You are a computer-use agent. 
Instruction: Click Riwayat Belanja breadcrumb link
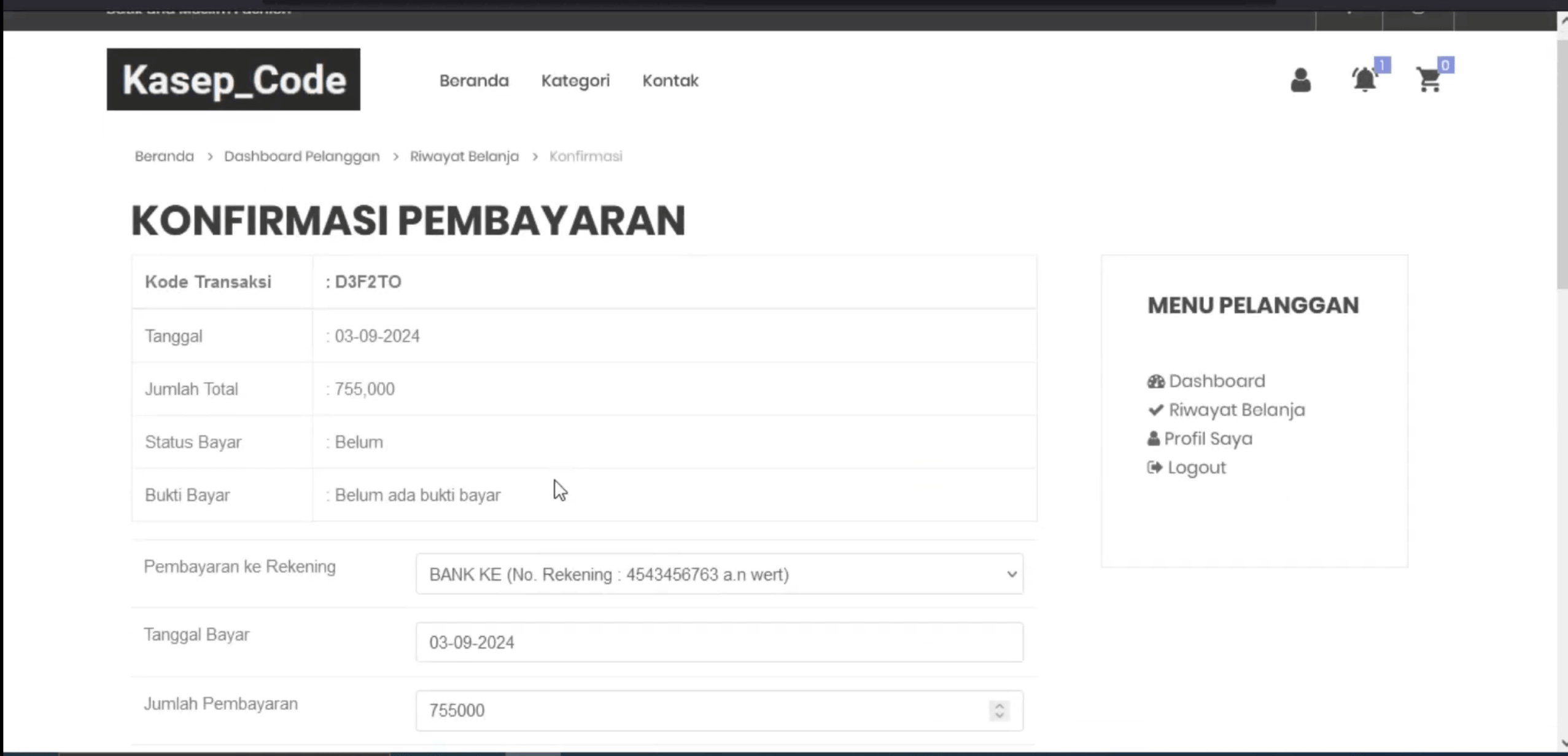(x=464, y=156)
